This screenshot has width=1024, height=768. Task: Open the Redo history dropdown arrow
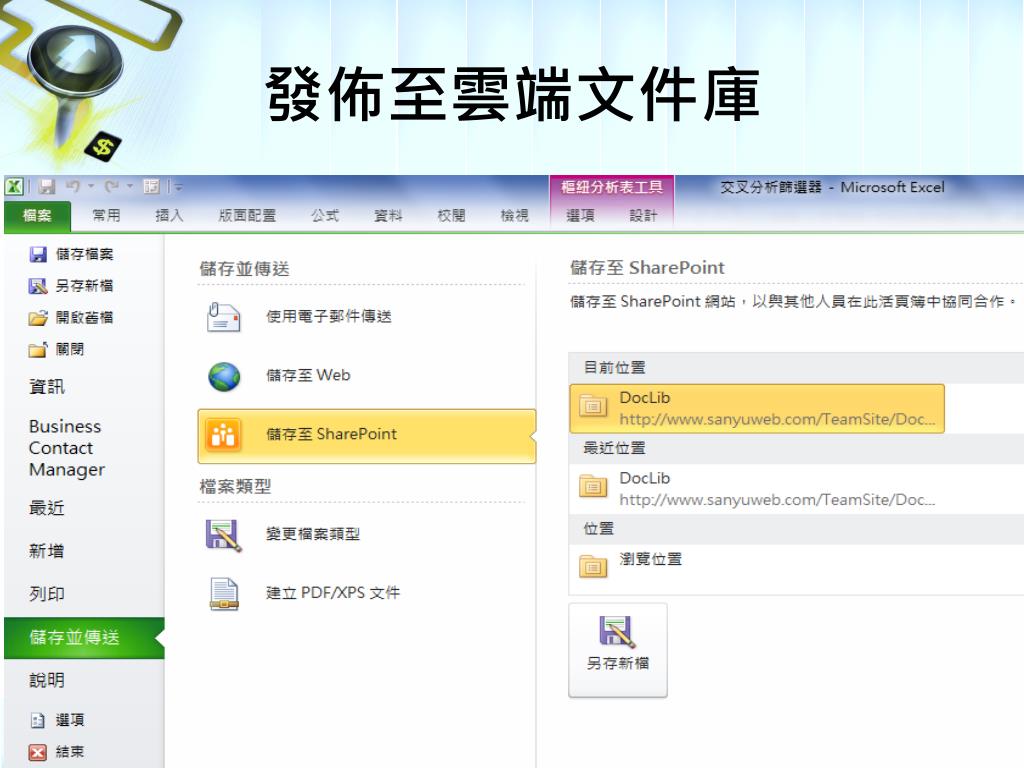point(130,187)
